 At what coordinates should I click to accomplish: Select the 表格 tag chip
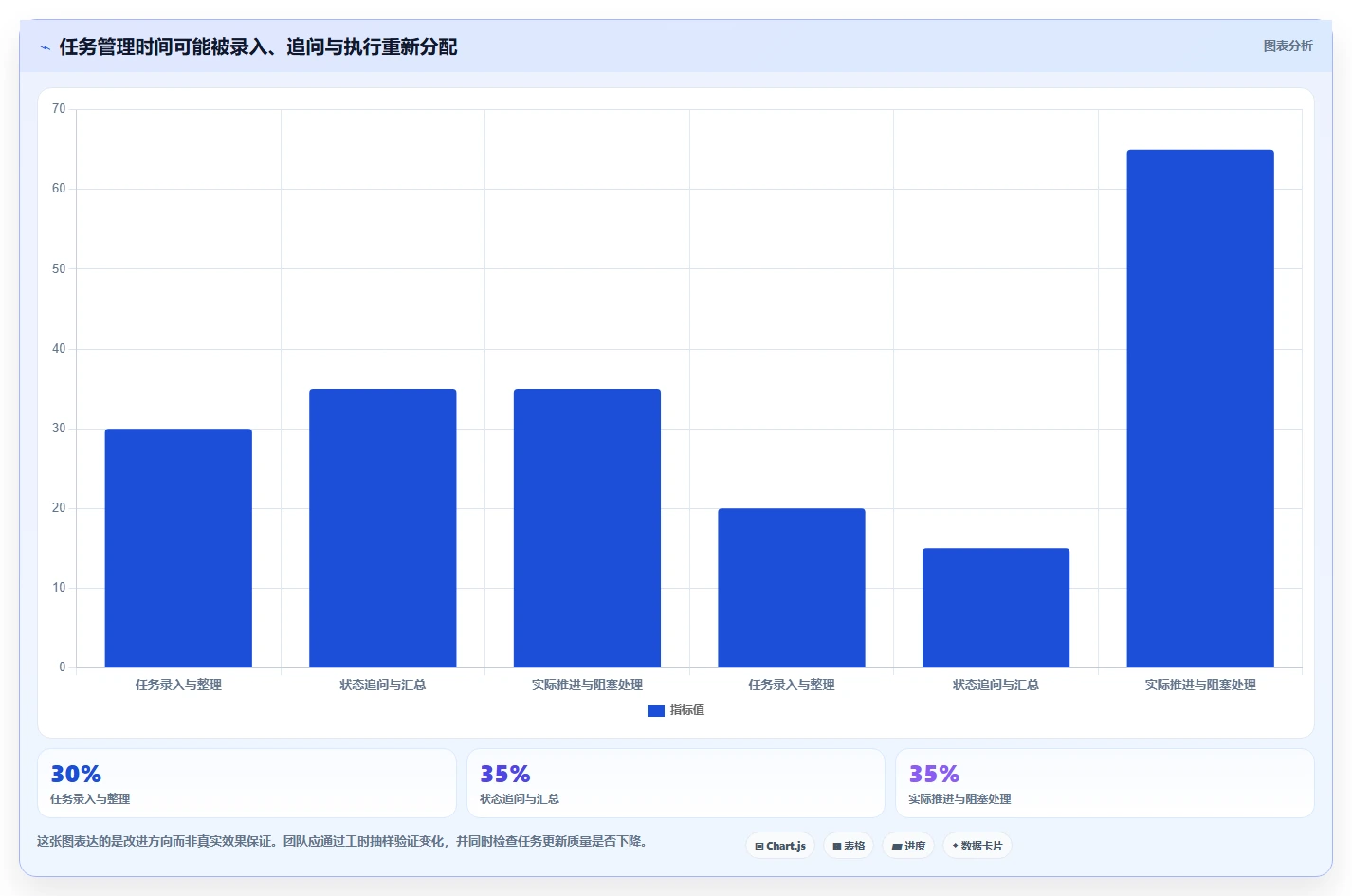[x=849, y=846]
